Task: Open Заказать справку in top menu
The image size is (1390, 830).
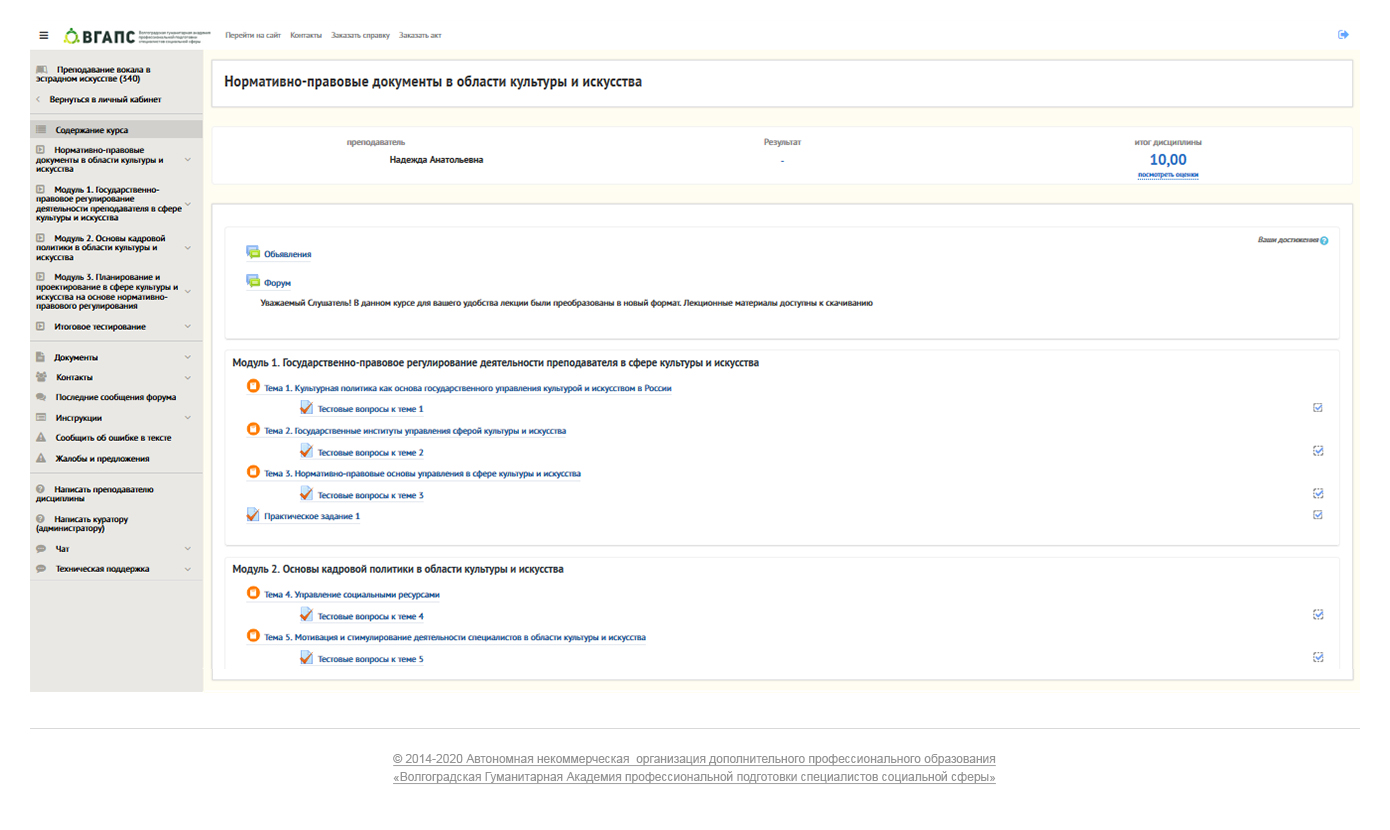Action: coord(360,35)
